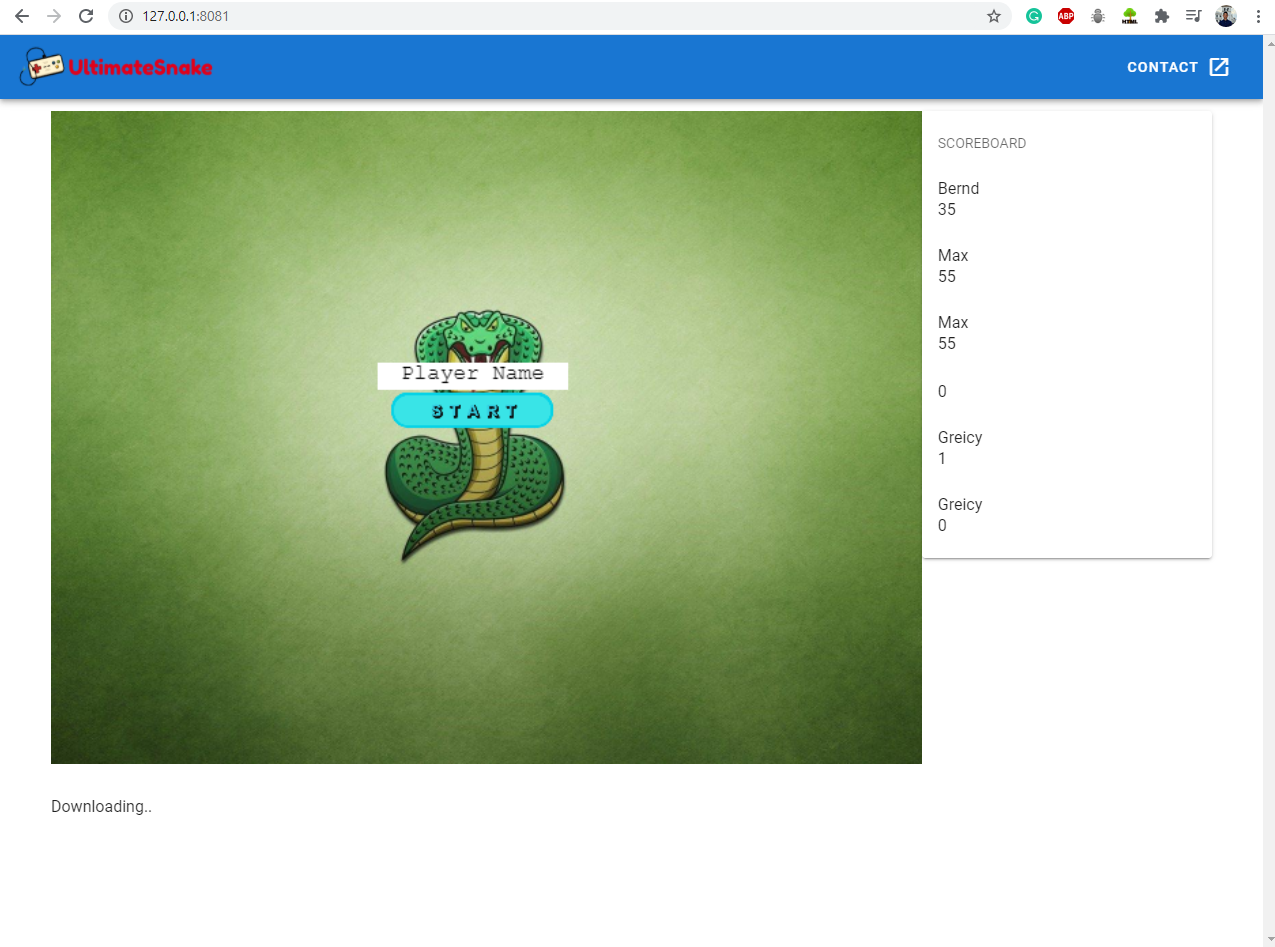The height and width of the screenshot is (947, 1275).
Task: Open the CONTACT link
Action: 1162,67
